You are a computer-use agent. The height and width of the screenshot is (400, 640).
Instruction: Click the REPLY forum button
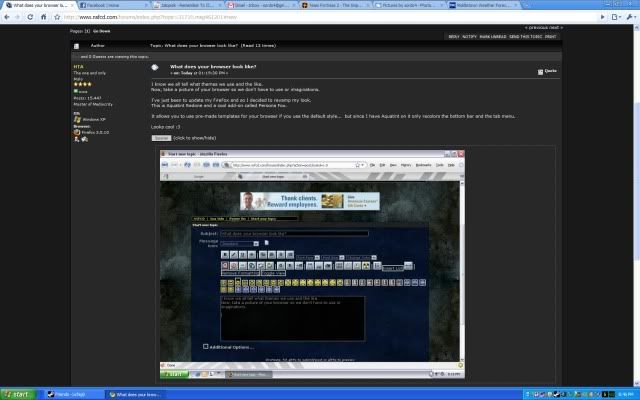click(x=453, y=37)
